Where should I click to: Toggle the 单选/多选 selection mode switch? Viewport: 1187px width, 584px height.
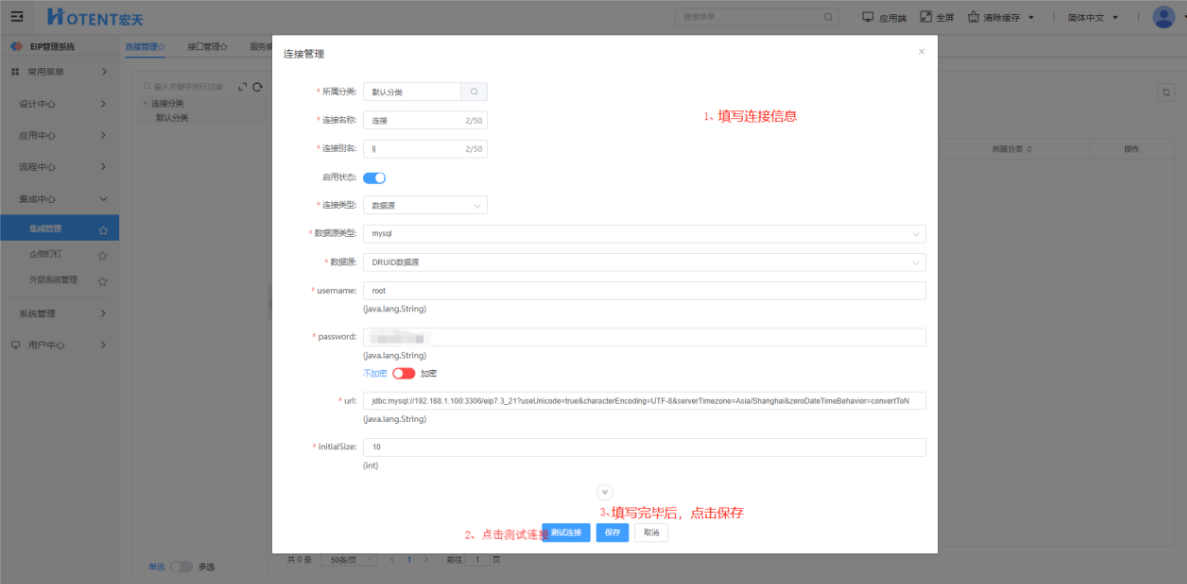pos(181,567)
